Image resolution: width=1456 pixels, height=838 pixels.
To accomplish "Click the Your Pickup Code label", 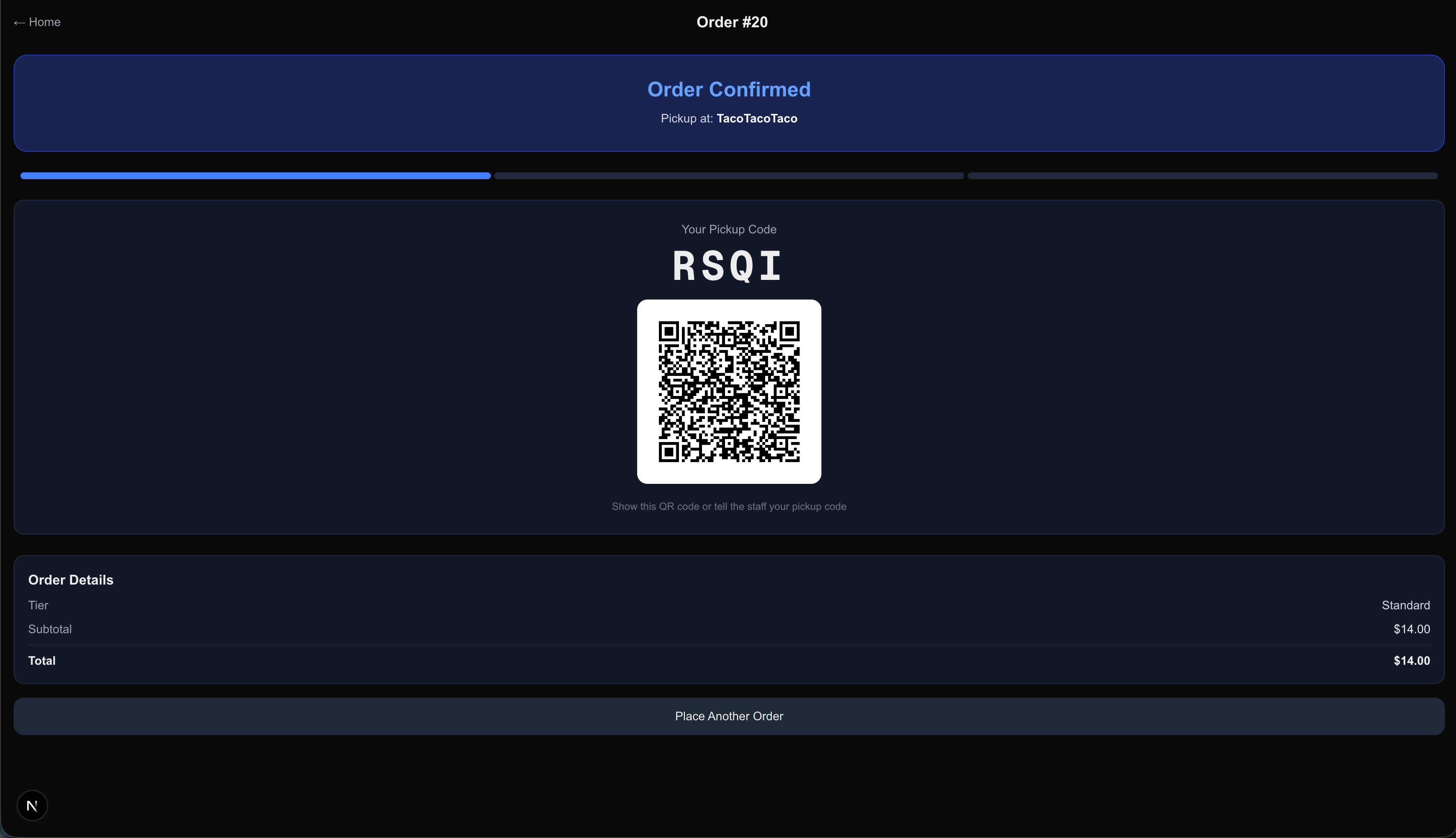I will coord(729,229).
